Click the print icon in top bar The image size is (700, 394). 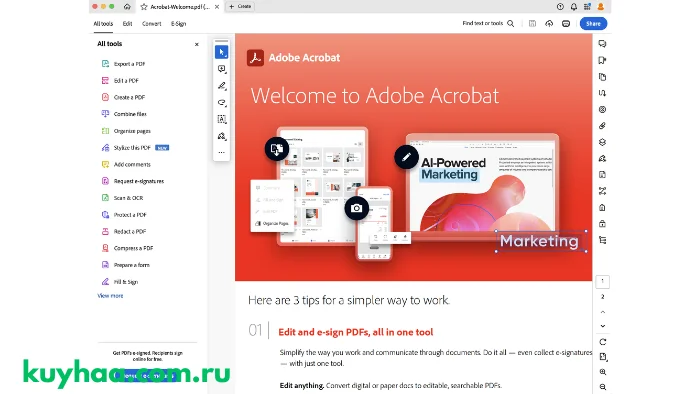point(566,24)
